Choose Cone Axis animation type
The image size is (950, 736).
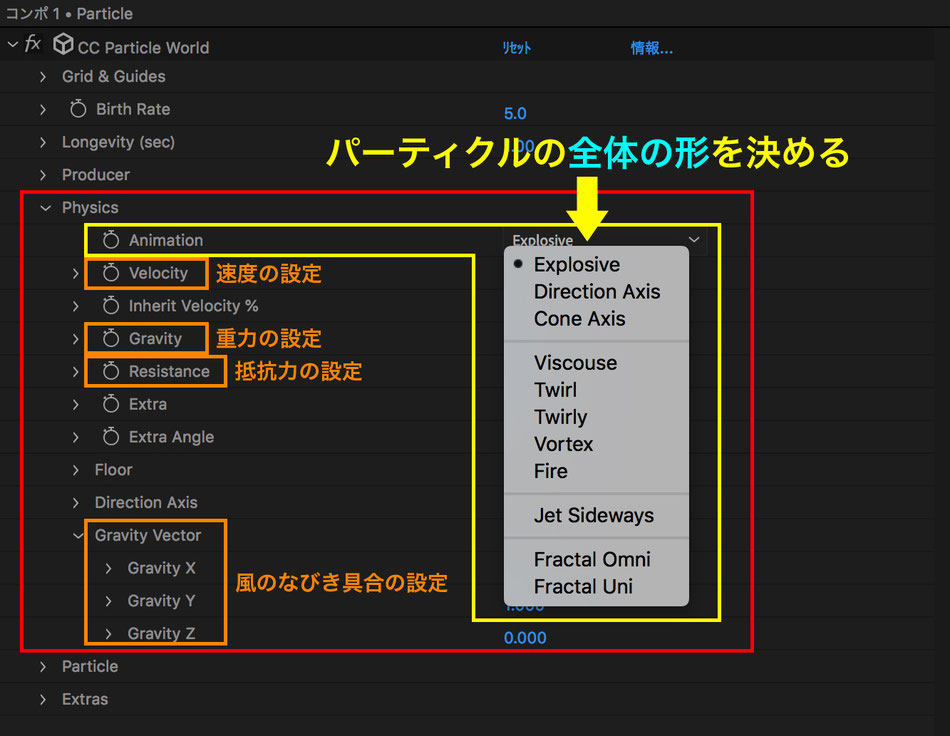tap(596, 319)
